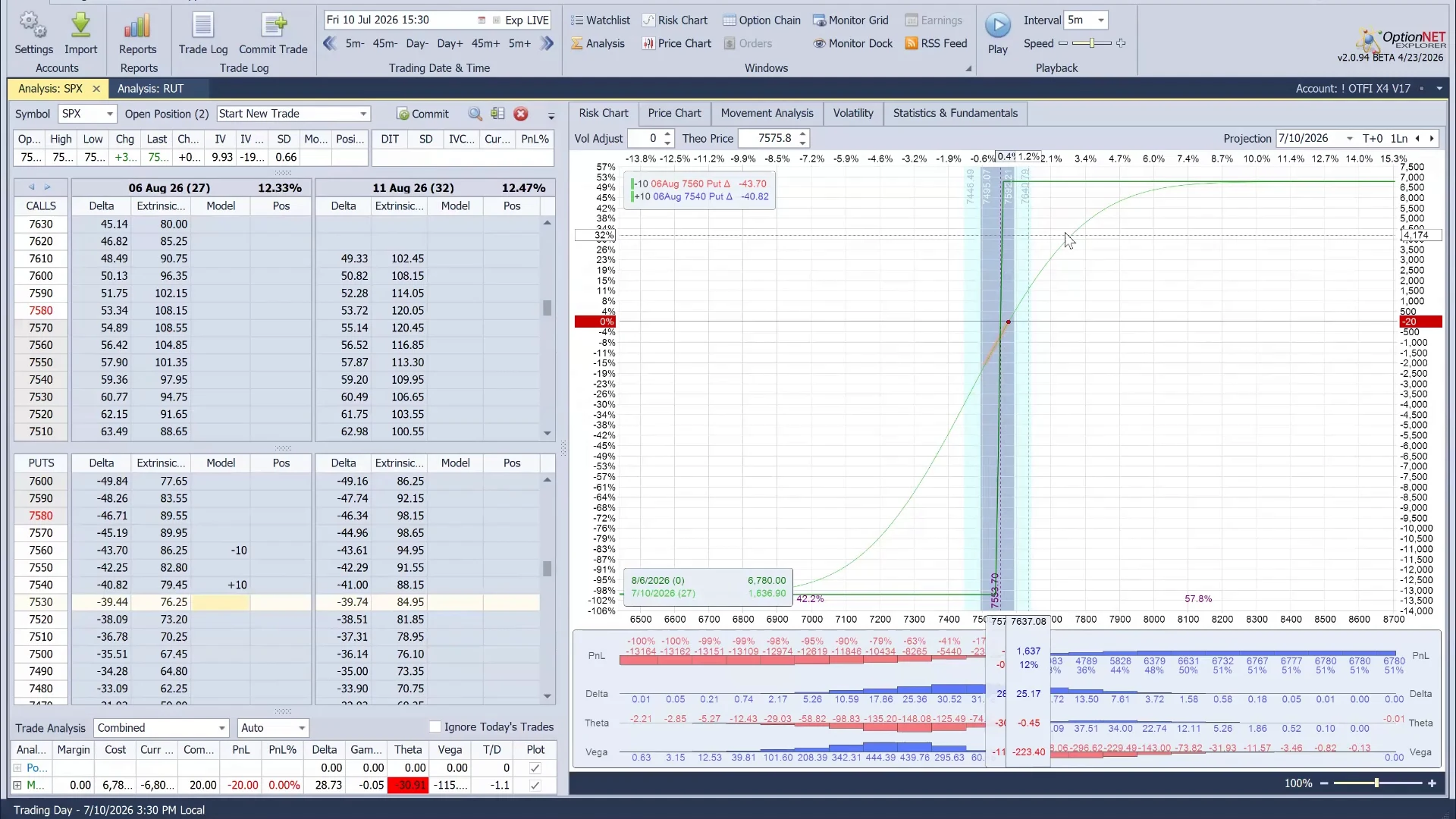This screenshot has height=819, width=1456.
Task: Show previous expirations with left arrow
Action: [31, 187]
